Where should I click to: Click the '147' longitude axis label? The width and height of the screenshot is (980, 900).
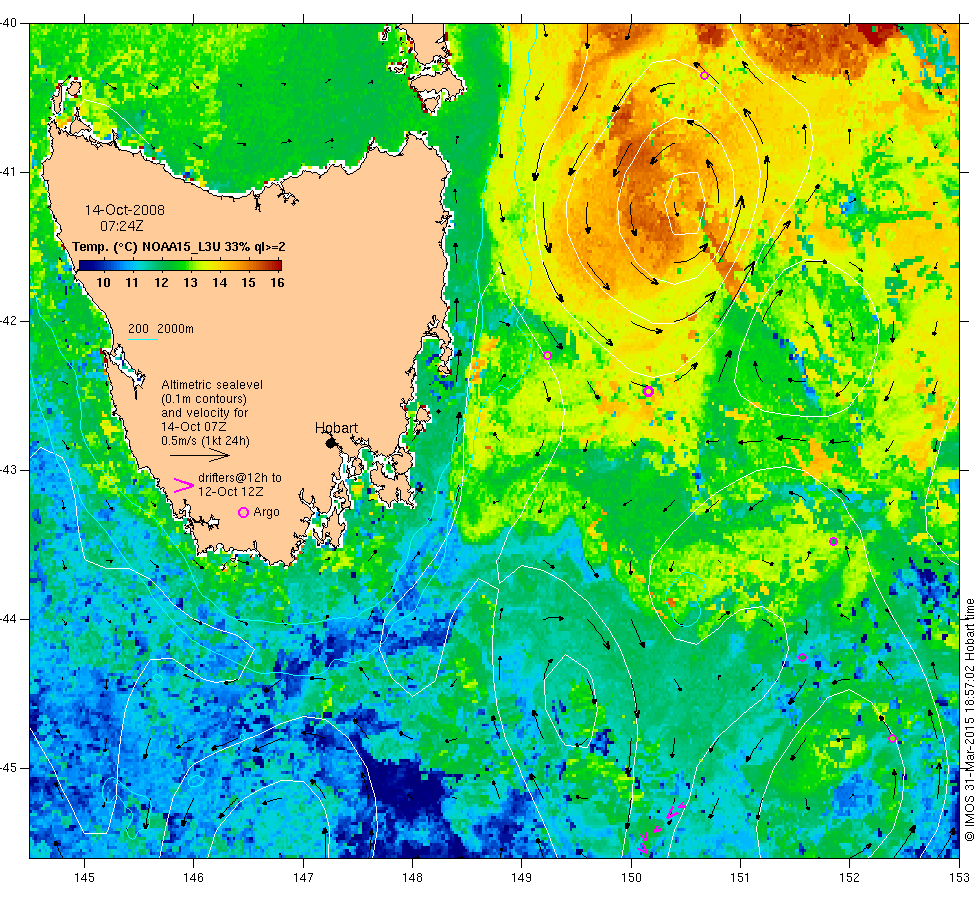(303, 878)
